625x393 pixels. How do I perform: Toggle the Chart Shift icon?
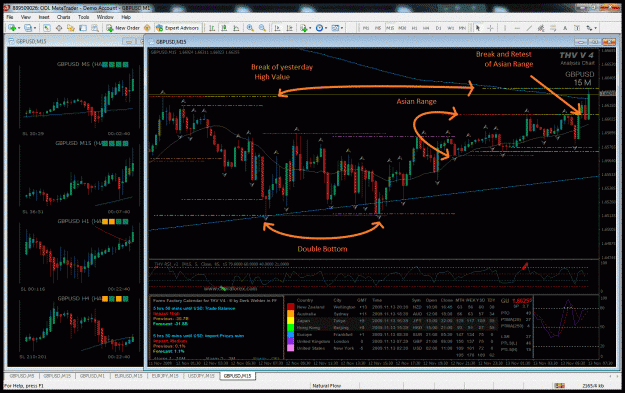pos(290,28)
